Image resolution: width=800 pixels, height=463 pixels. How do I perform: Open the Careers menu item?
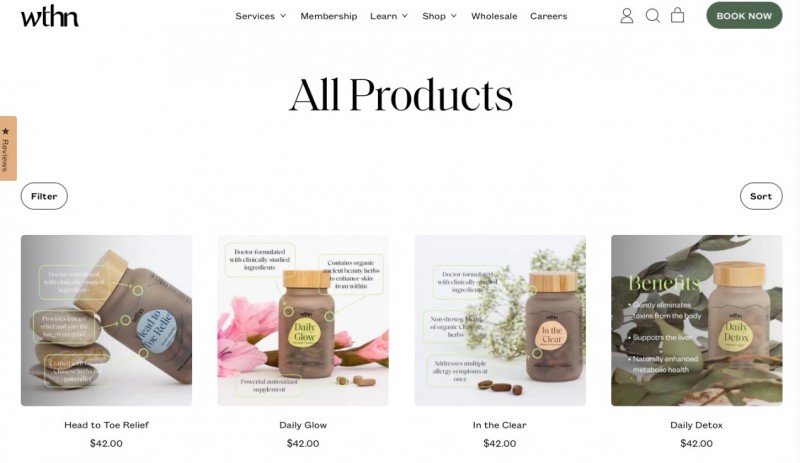tap(548, 16)
